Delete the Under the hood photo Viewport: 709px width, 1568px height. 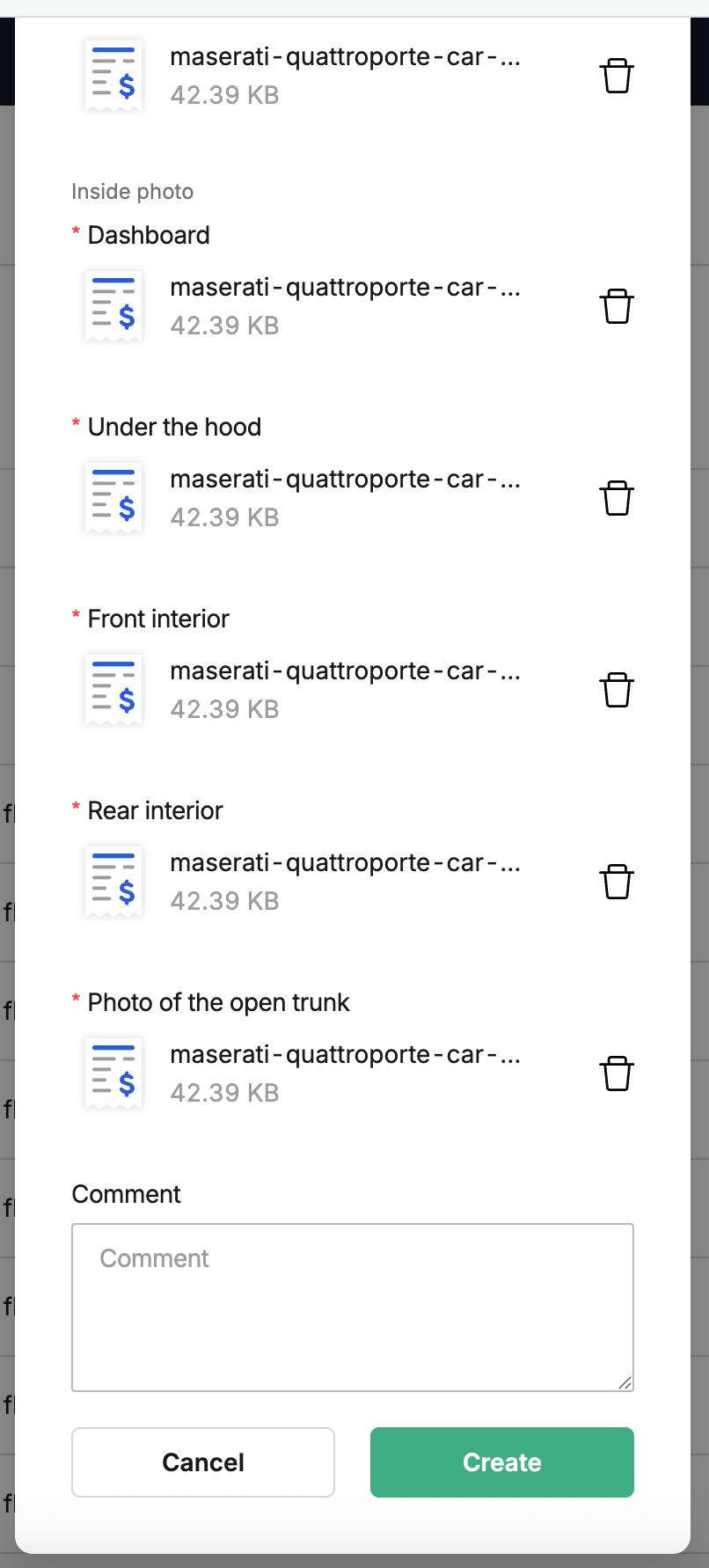(617, 498)
